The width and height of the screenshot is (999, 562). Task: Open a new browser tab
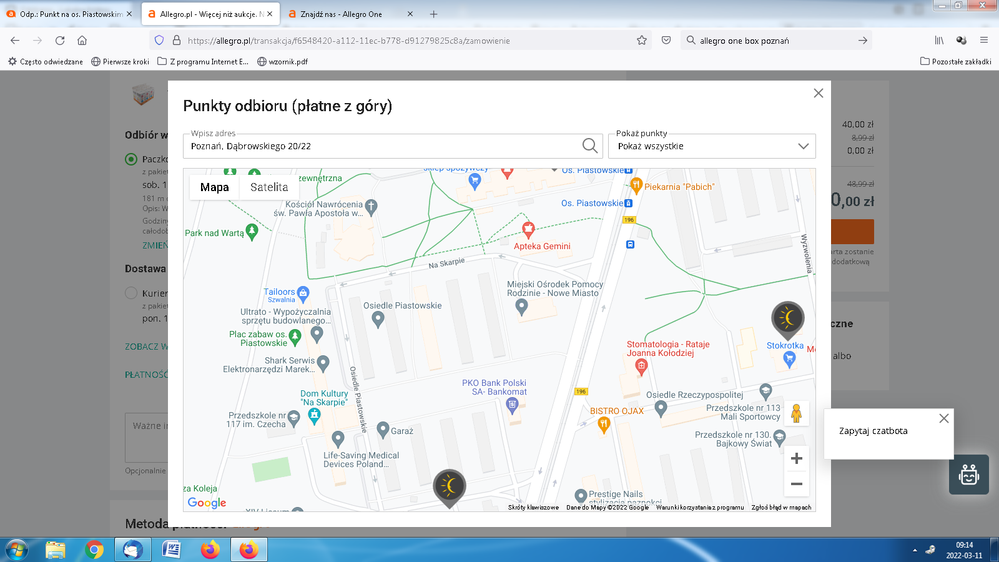433,14
